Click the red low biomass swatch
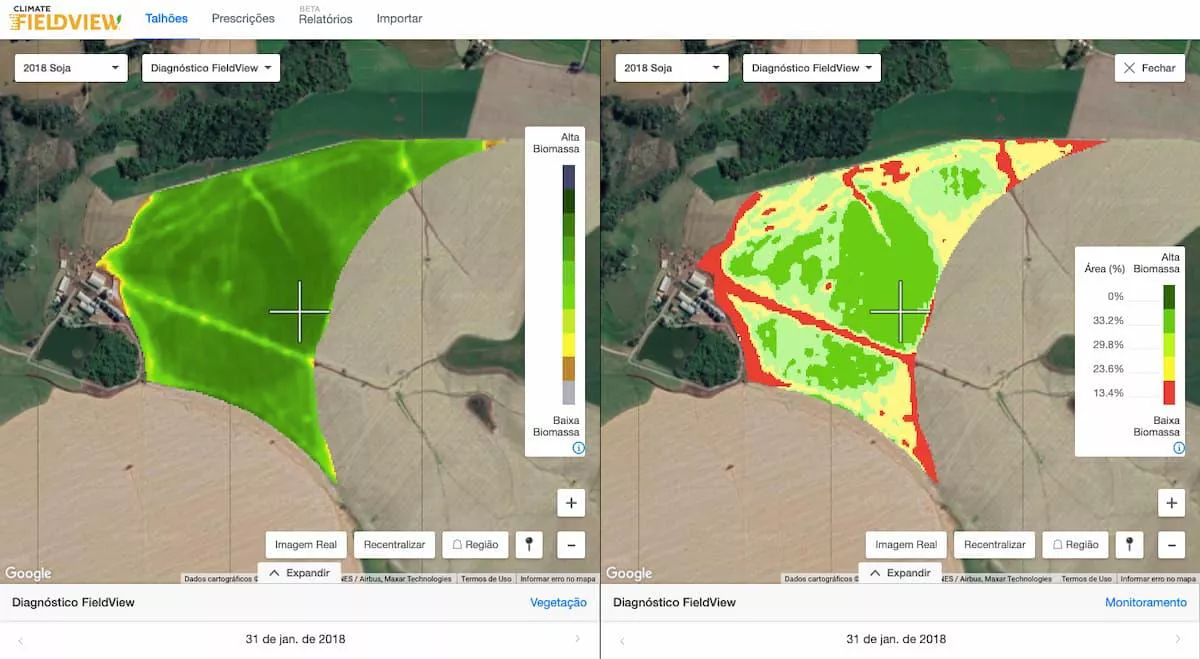Image resolution: width=1200 pixels, height=659 pixels. pyautogui.click(x=1169, y=392)
